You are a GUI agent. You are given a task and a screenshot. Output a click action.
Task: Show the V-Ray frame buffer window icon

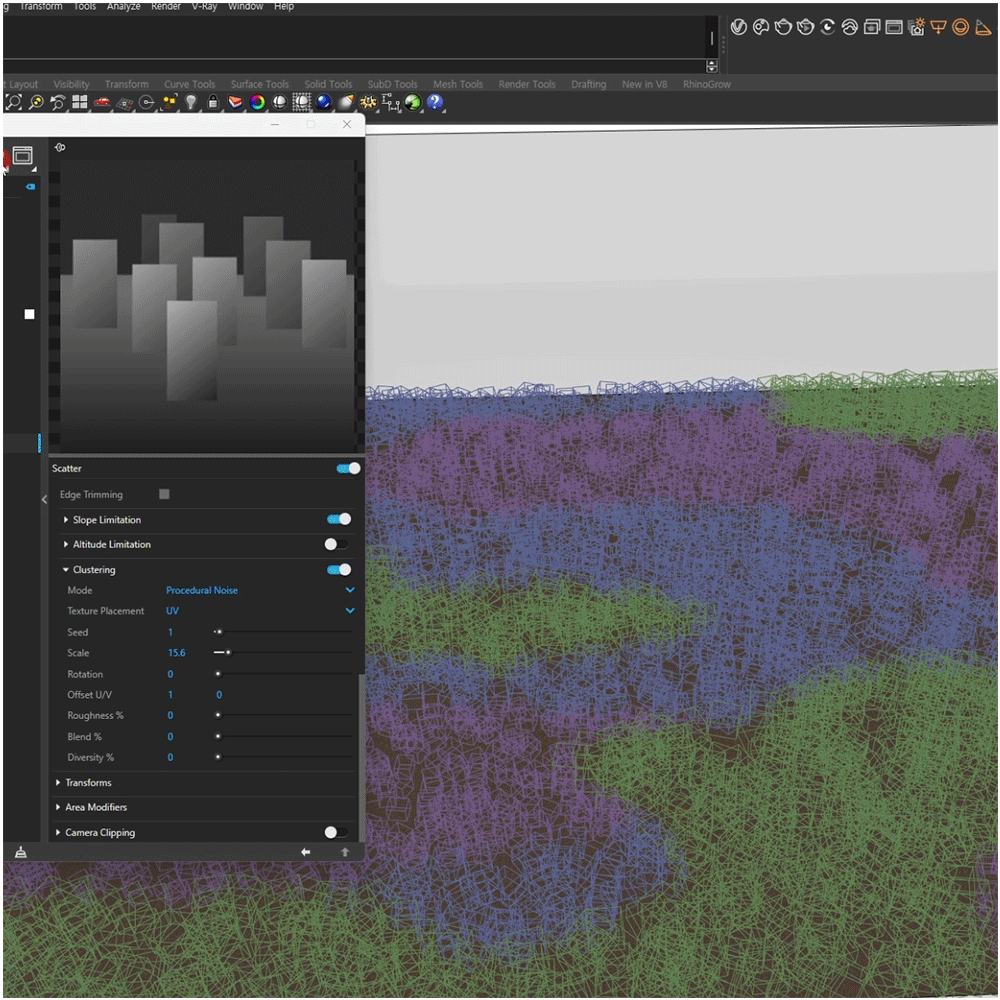pos(894,27)
